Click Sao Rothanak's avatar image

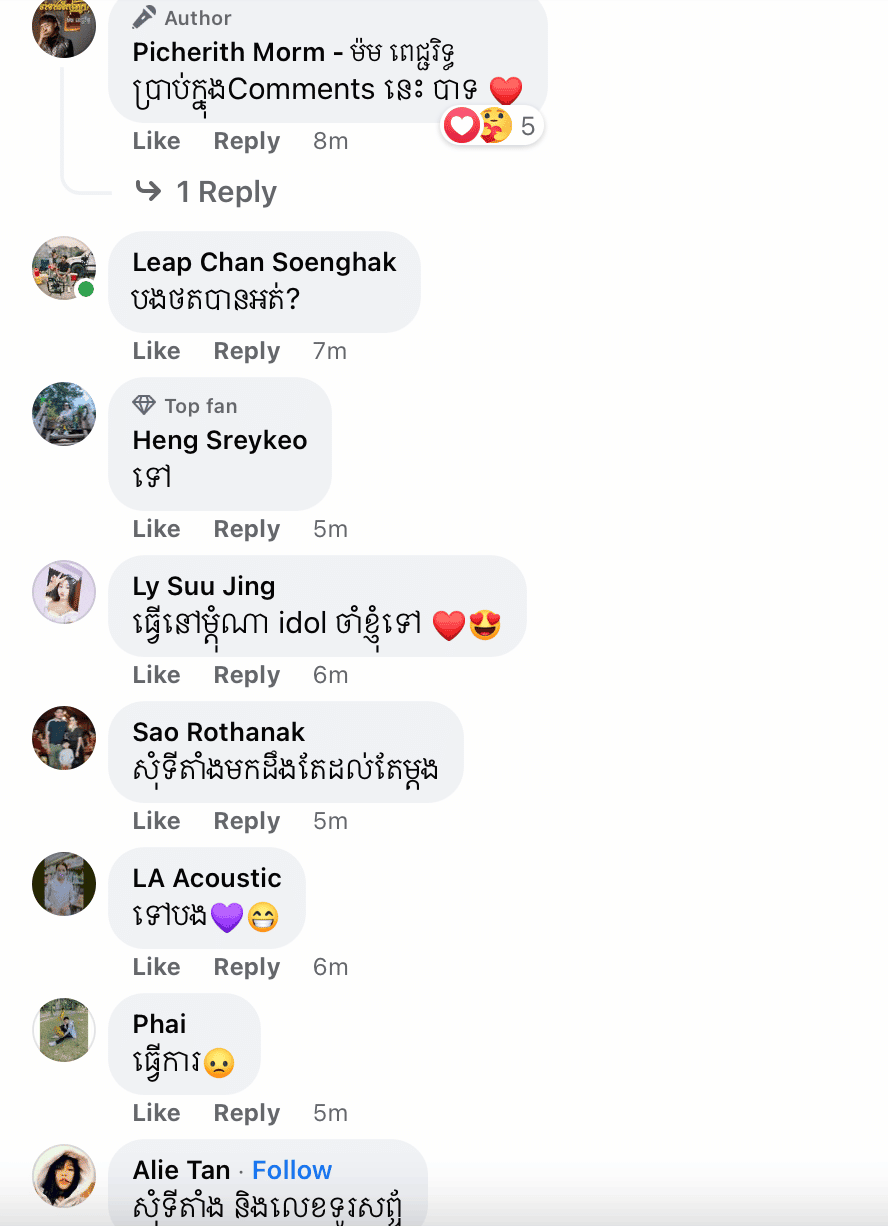pyautogui.click(x=64, y=738)
